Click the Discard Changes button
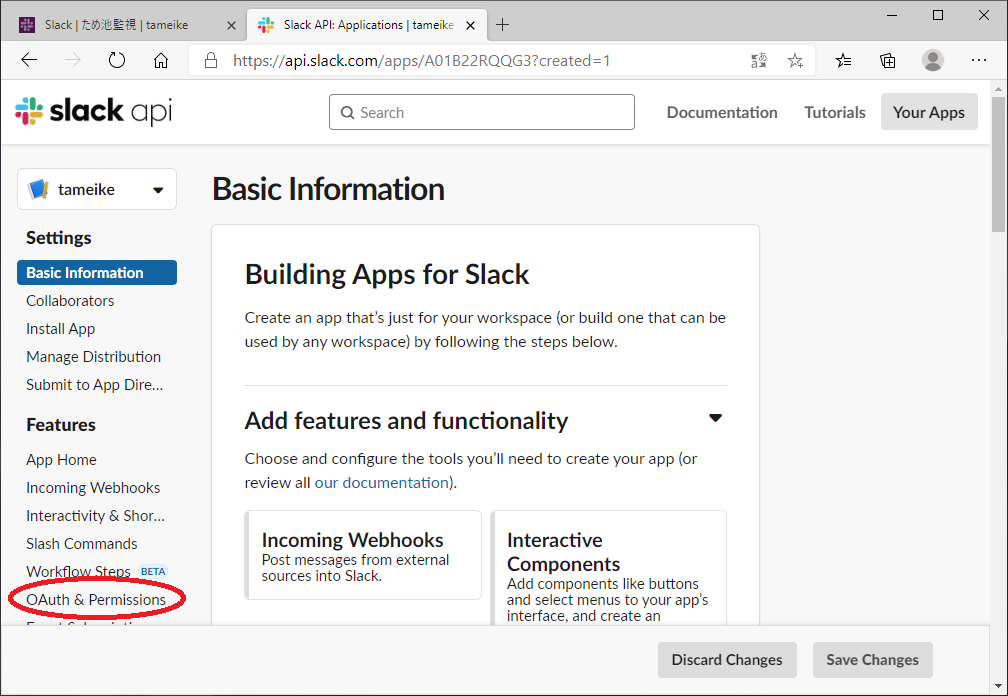Viewport: 1008px width, 696px height. tap(727, 660)
